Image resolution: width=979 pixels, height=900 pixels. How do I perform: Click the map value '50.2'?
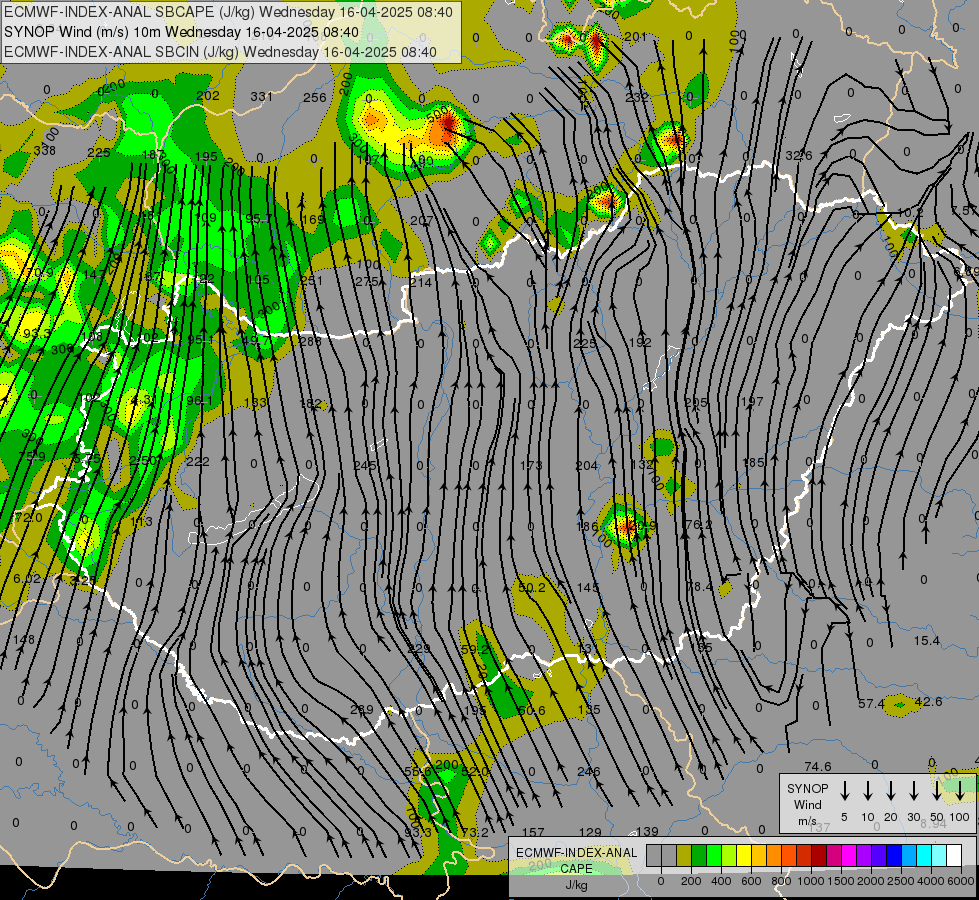[532, 587]
